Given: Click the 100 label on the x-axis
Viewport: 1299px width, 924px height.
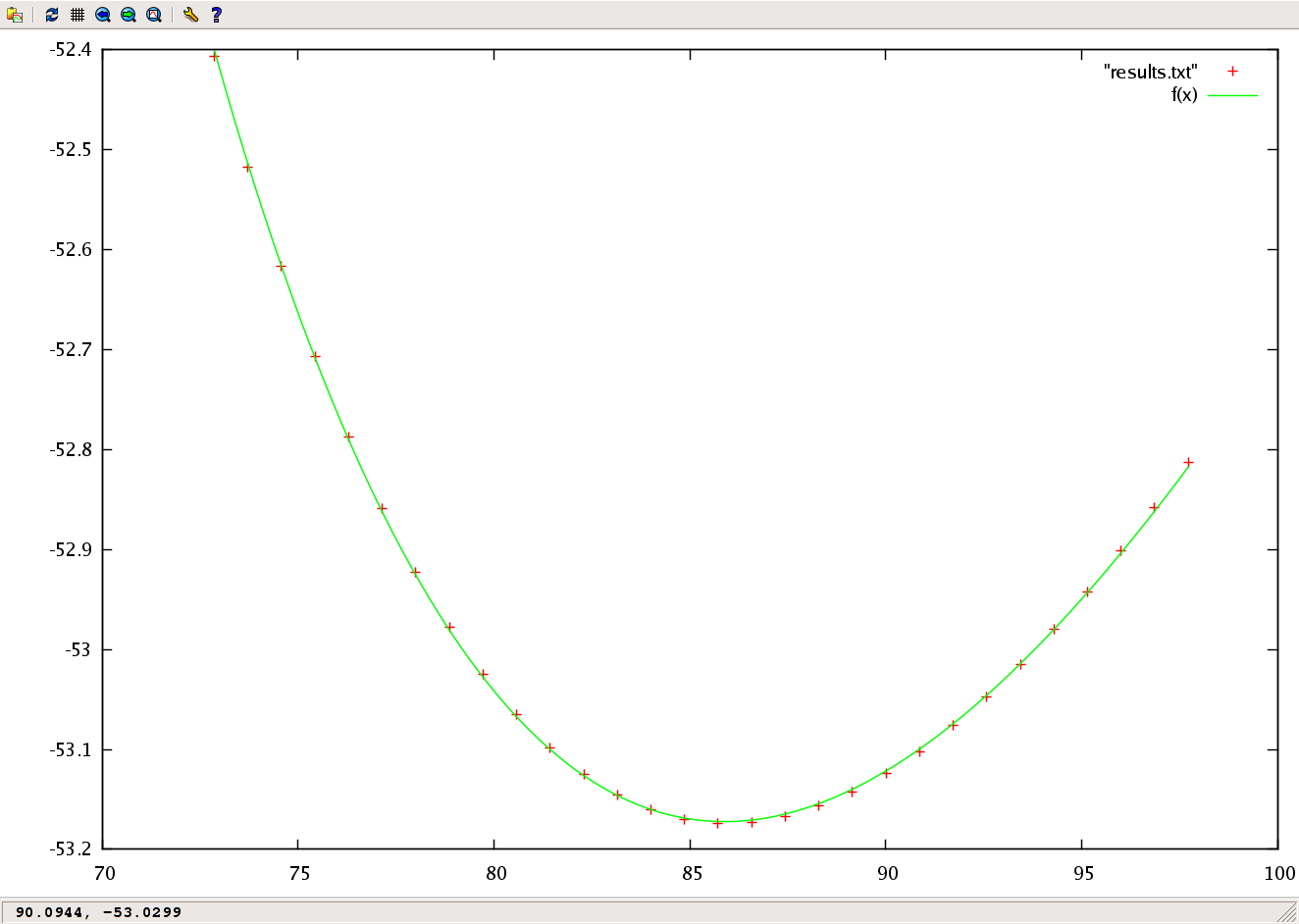Looking at the screenshot, I should [1278, 874].
